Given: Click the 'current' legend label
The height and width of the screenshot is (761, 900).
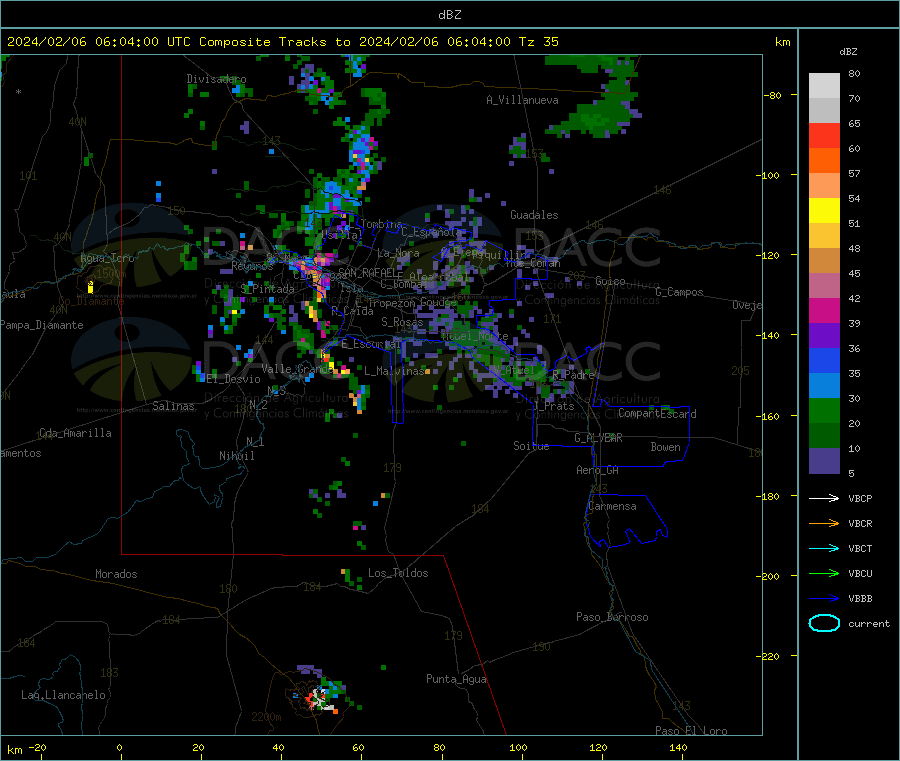Looking at the screenshot, I should point(868,623).
